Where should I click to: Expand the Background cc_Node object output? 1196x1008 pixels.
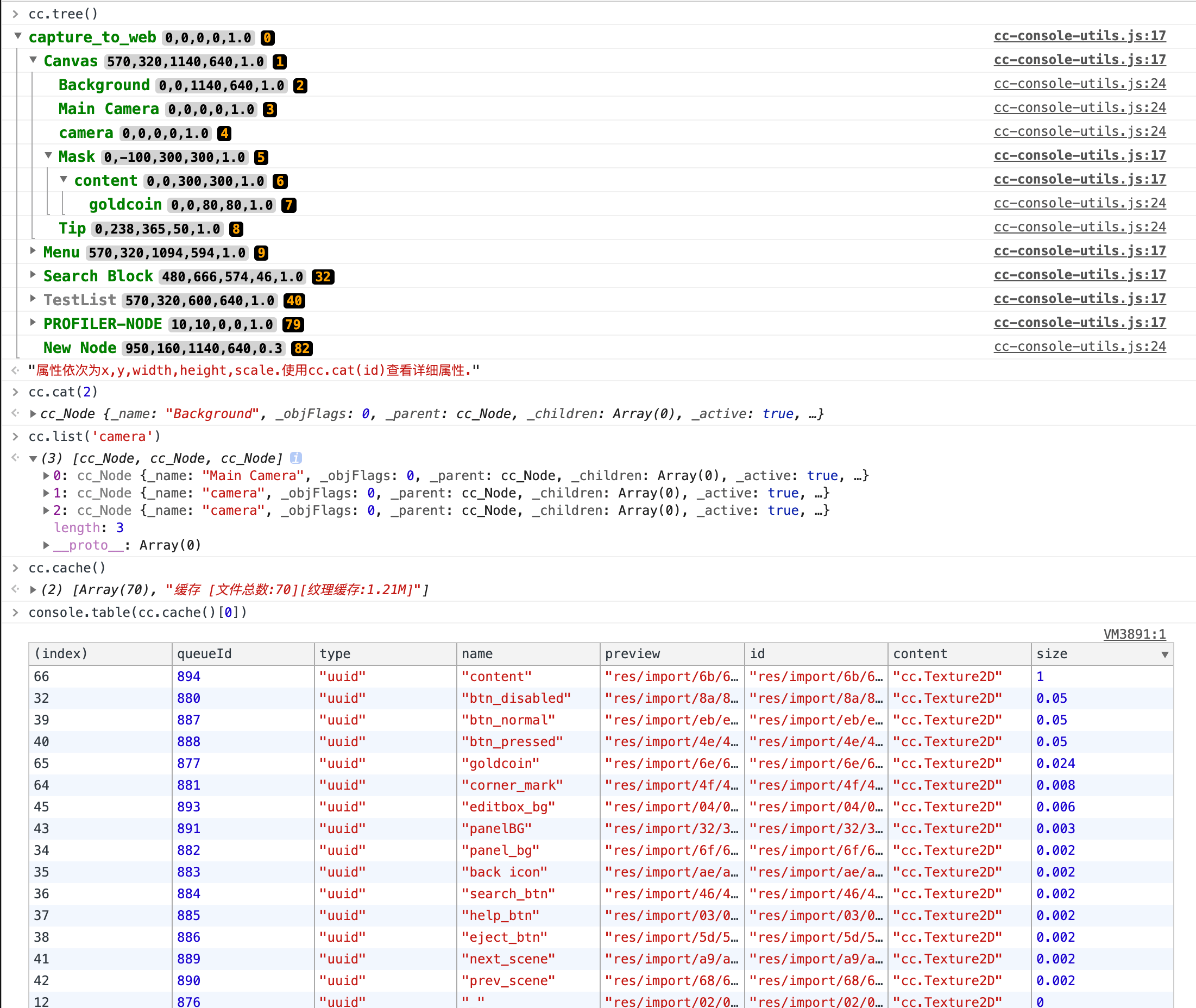pyautogui.click(x=33, y=414)
